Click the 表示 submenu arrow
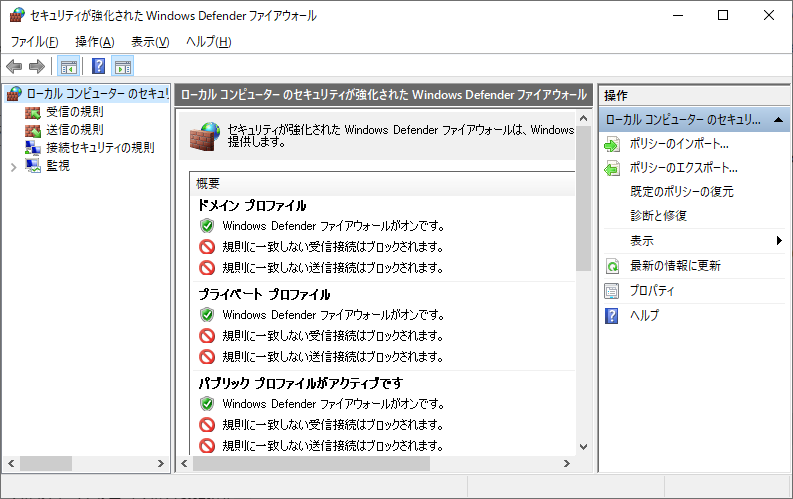 click(779, 241)
